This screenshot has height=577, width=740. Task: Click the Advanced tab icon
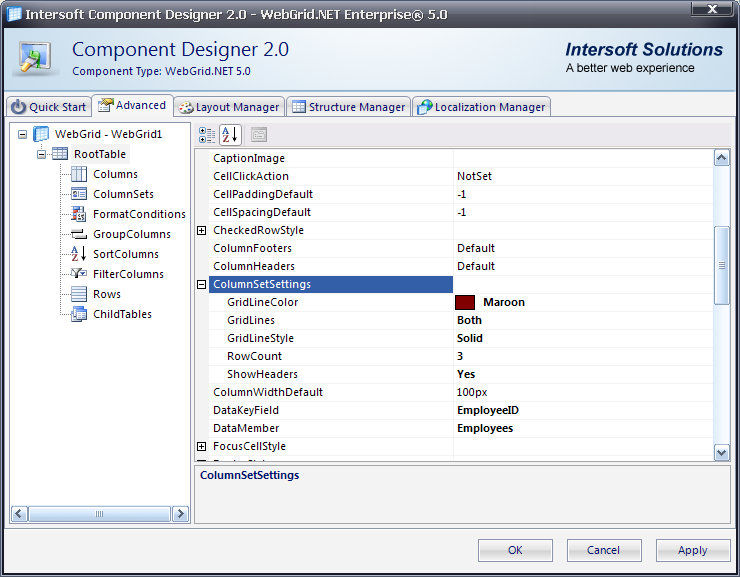pos(105,105)
